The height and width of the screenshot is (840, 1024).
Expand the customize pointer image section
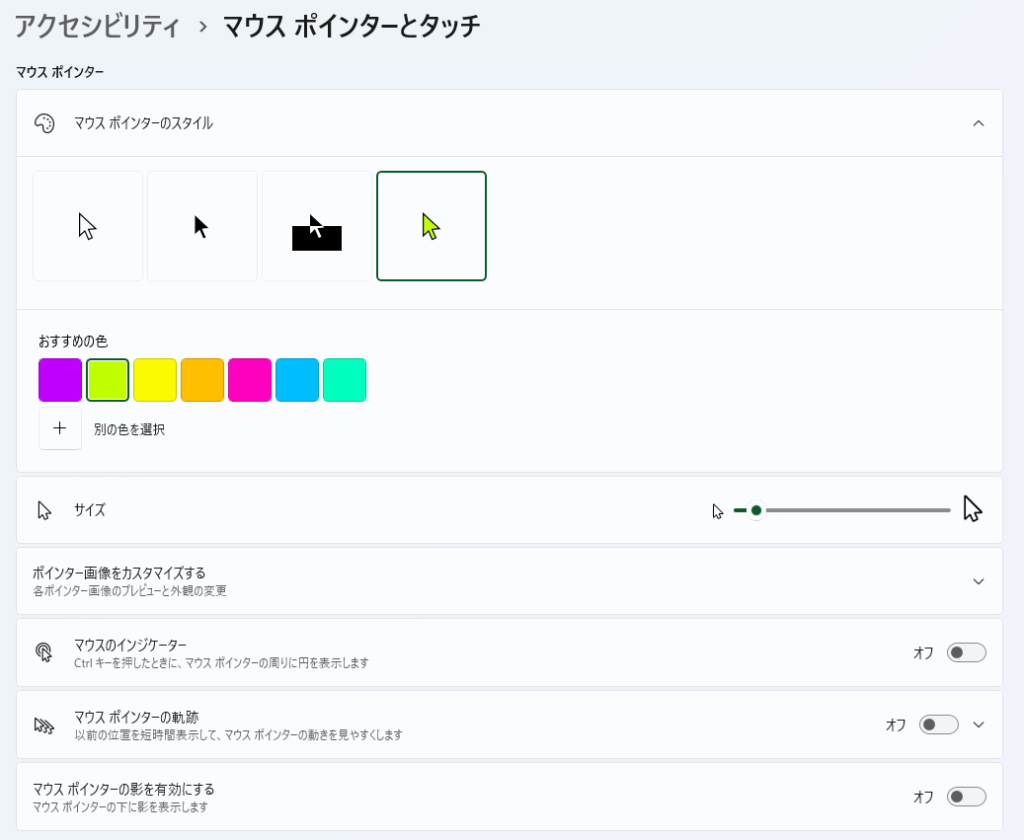[978, 581]
